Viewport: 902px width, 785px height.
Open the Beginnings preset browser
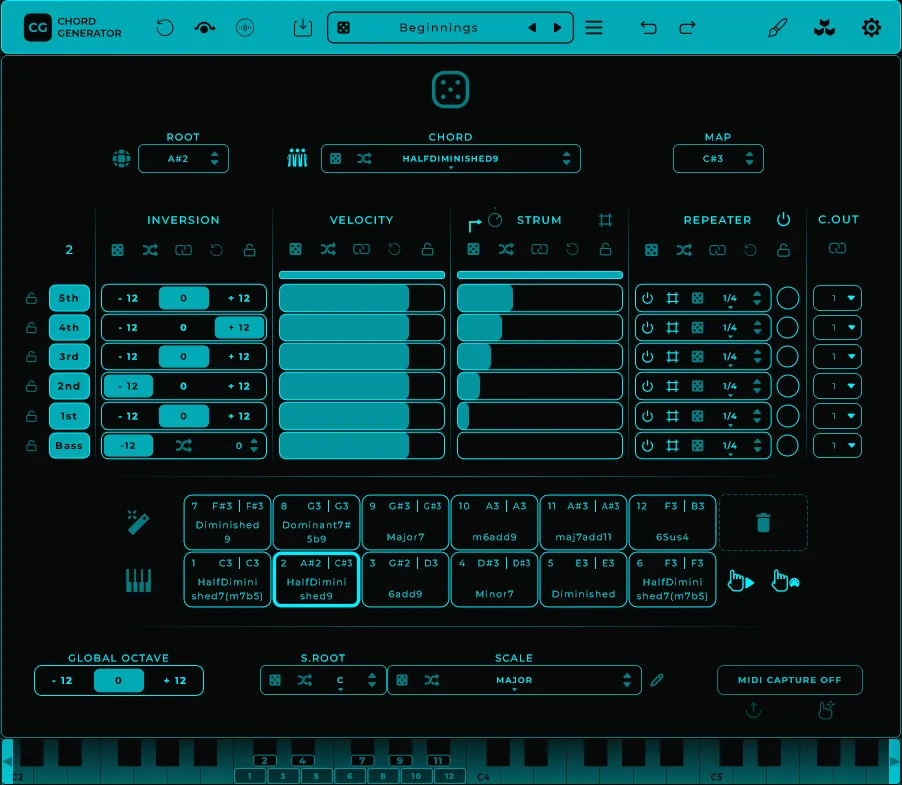[x=450, y=27]
